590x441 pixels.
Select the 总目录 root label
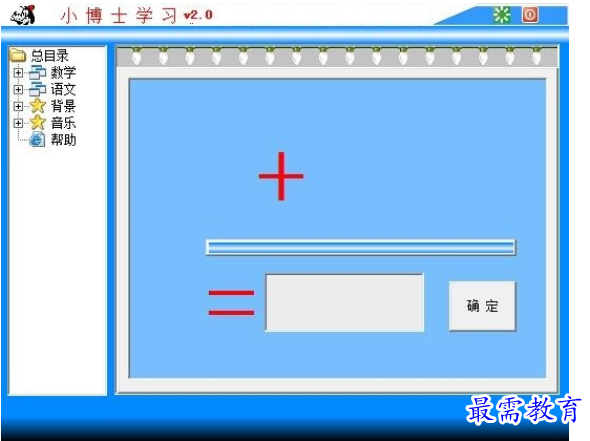click(x=50, y=56)
